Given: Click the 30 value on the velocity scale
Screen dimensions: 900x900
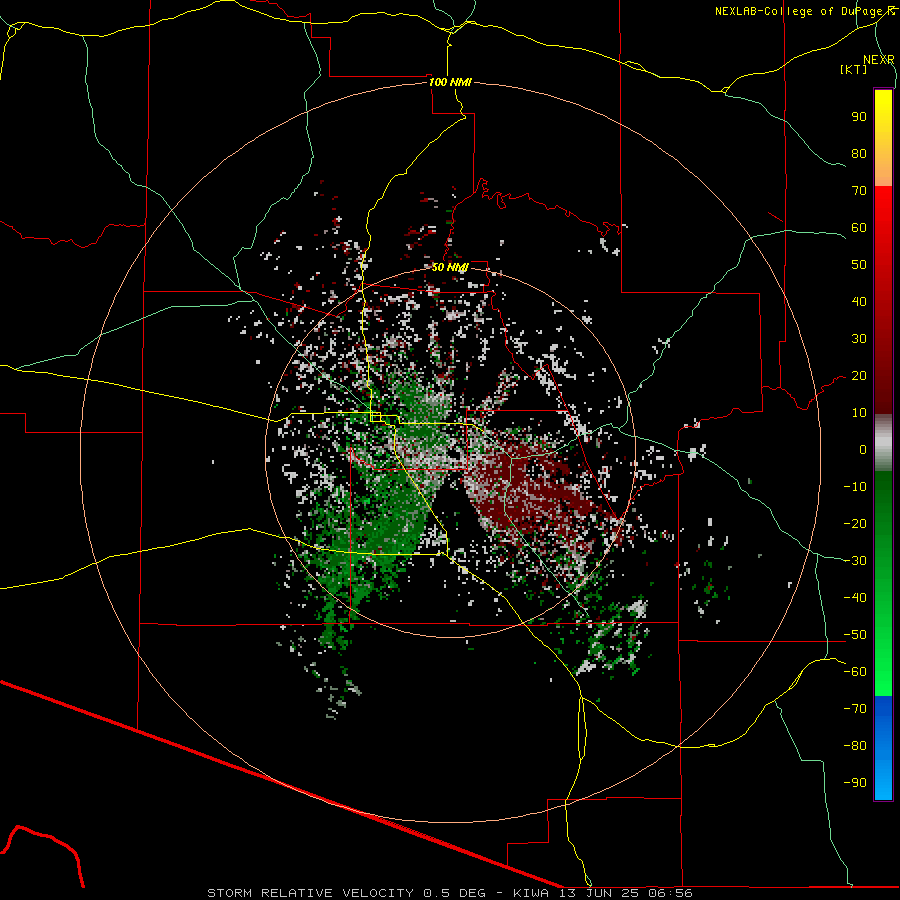Looking at the screenshot, I should coord(859,339).
